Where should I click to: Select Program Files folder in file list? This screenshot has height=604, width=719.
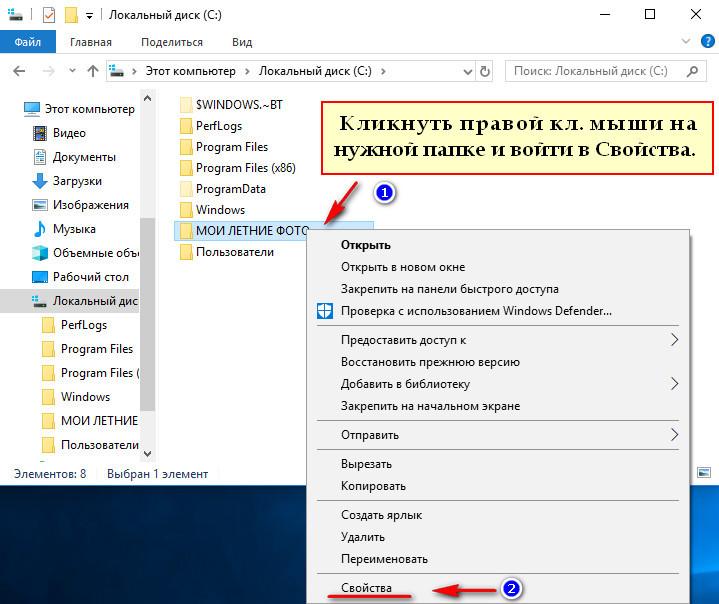point(224,147)
